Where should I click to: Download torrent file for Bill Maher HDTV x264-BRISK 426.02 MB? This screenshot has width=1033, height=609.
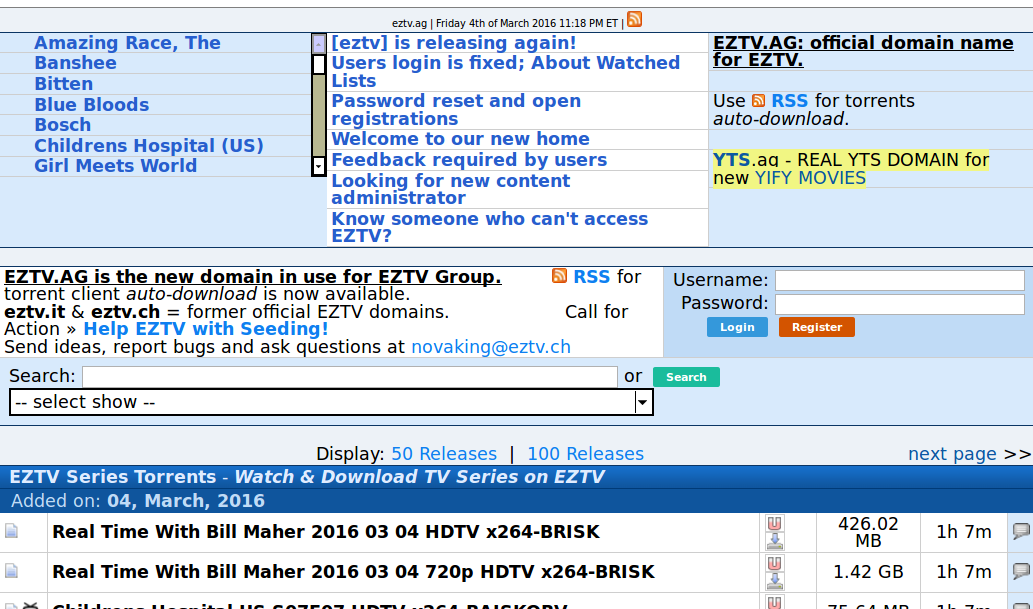coord(775,542)
